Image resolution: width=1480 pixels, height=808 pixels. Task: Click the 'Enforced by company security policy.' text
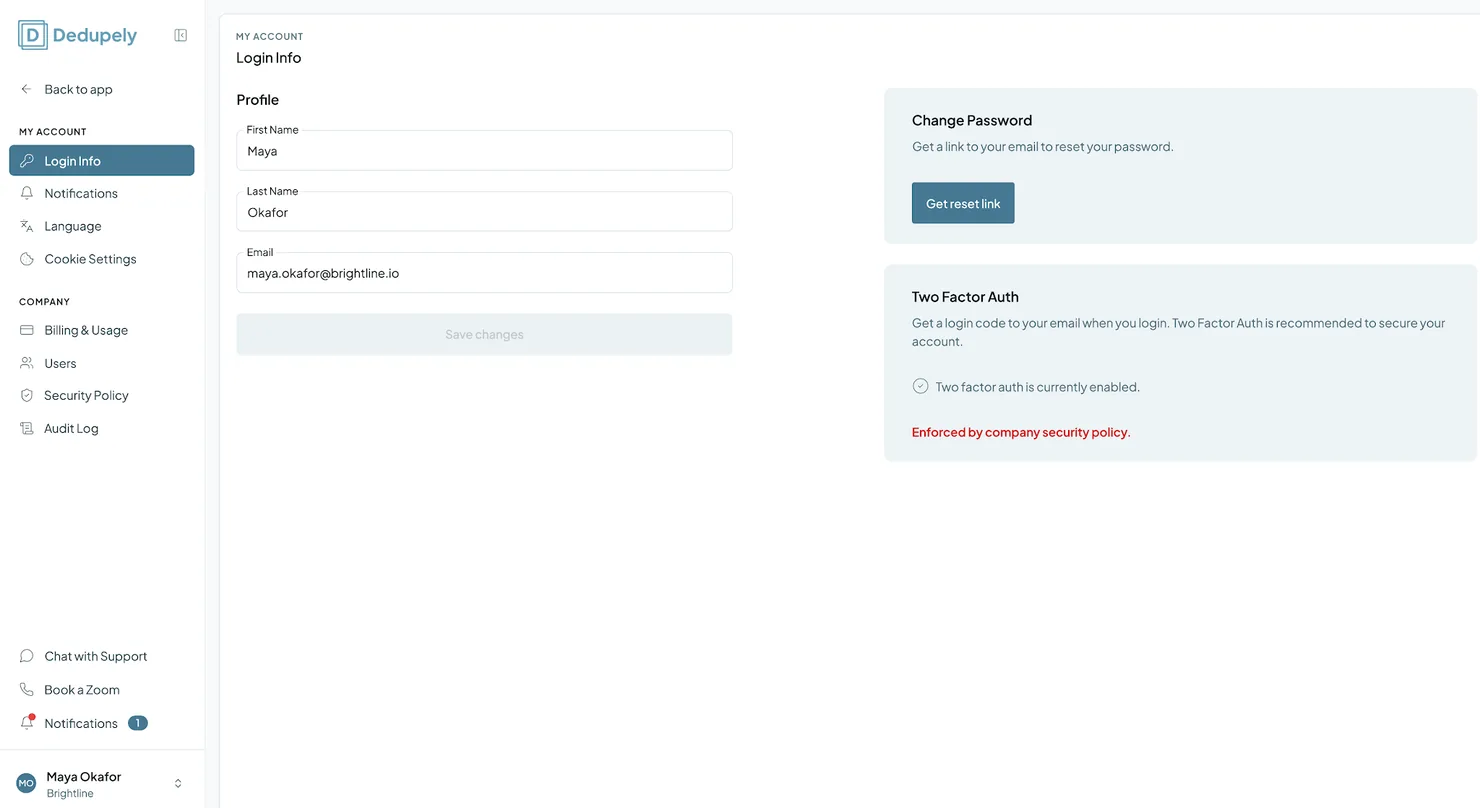pos(1021,433)
